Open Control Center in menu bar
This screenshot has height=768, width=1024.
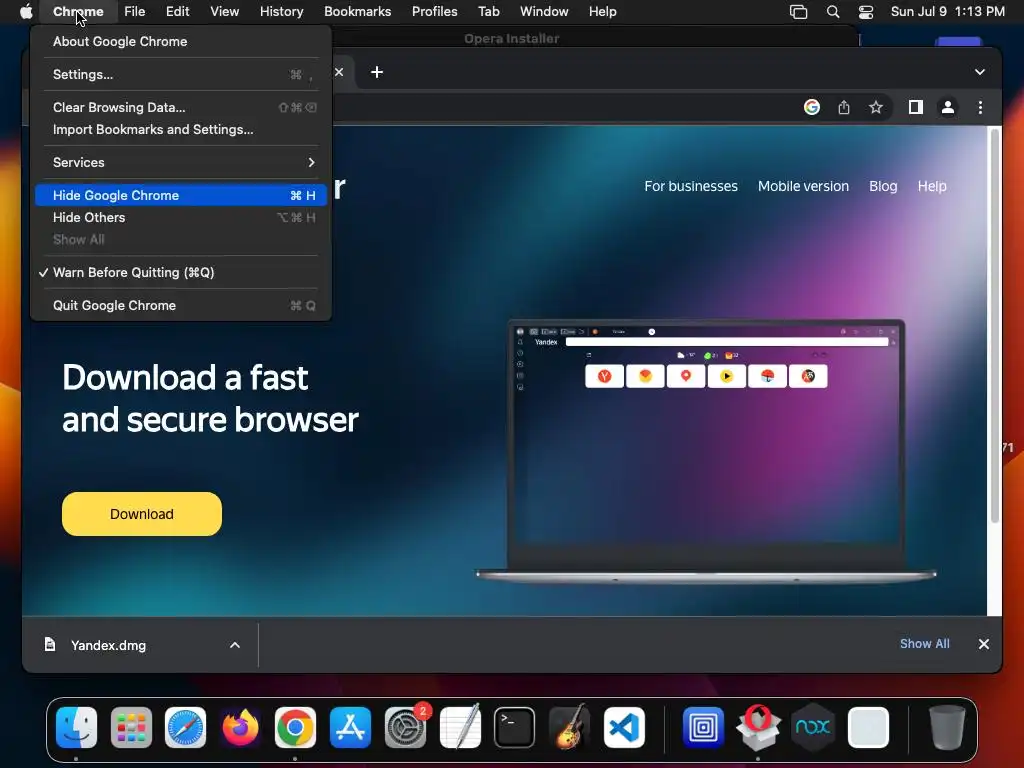(866, 12)
